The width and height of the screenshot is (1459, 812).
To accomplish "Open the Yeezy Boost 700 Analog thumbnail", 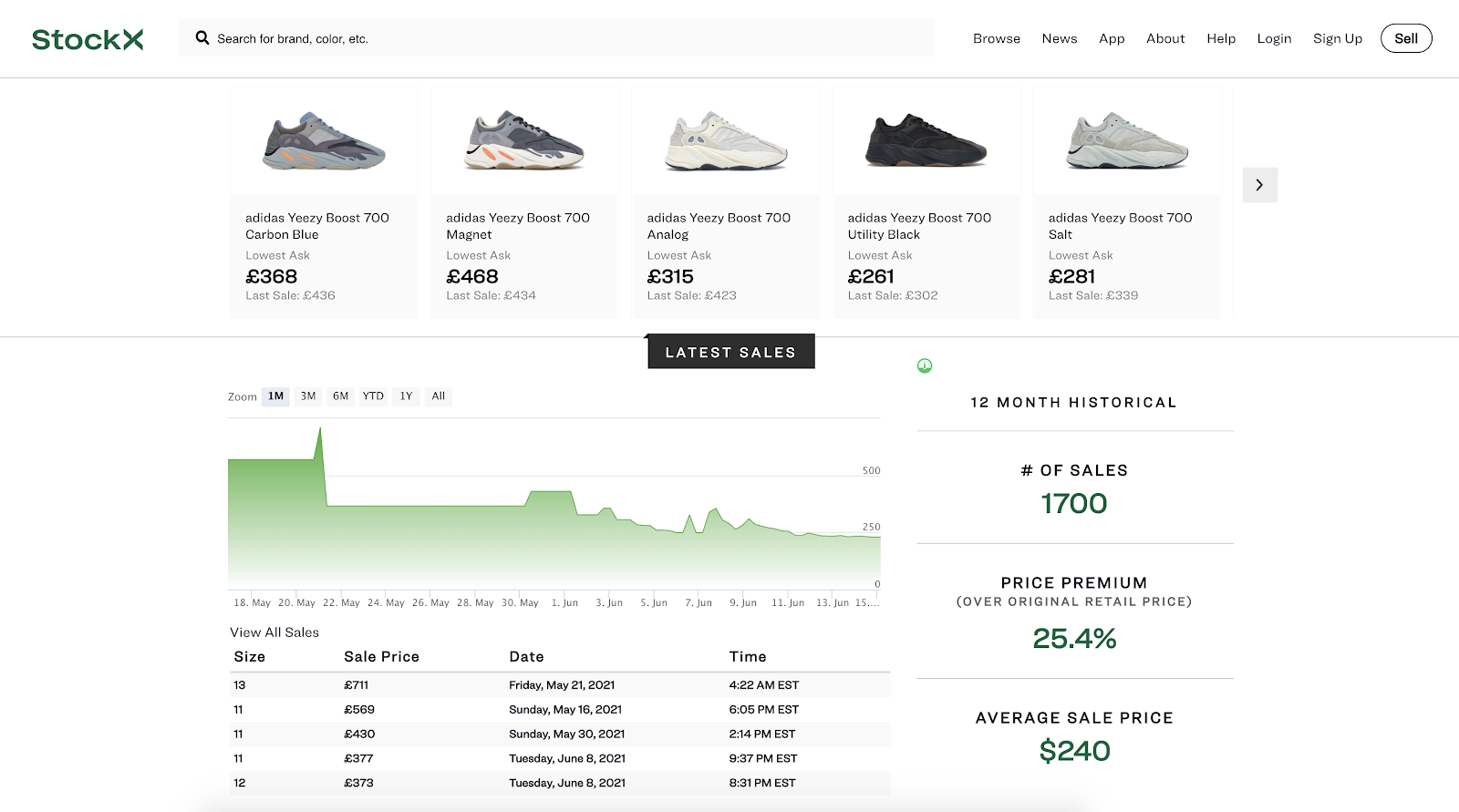I will point(726,141).
